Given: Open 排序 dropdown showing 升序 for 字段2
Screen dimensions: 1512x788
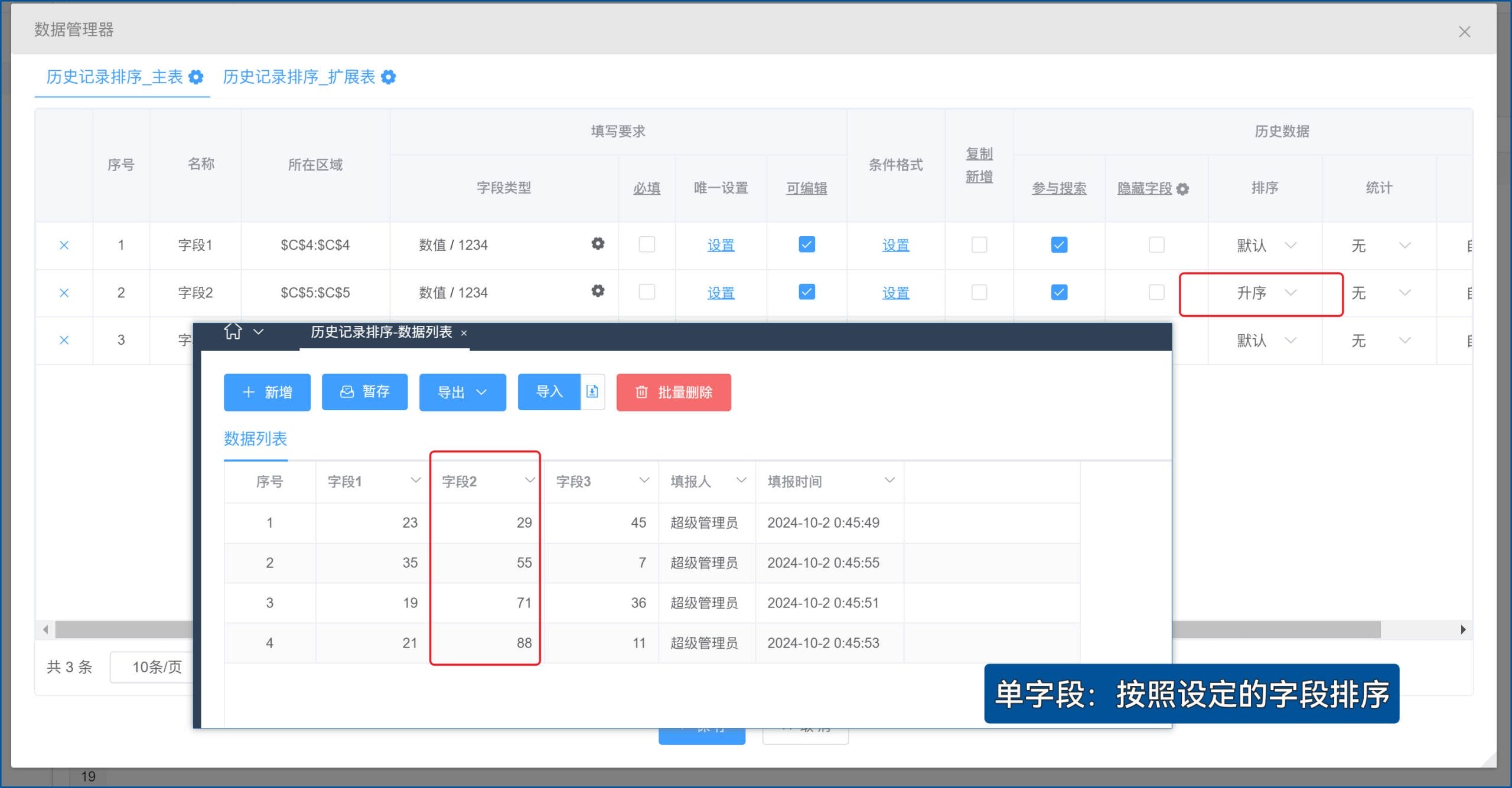Looking at the screenshot, I should (1265, 293).
